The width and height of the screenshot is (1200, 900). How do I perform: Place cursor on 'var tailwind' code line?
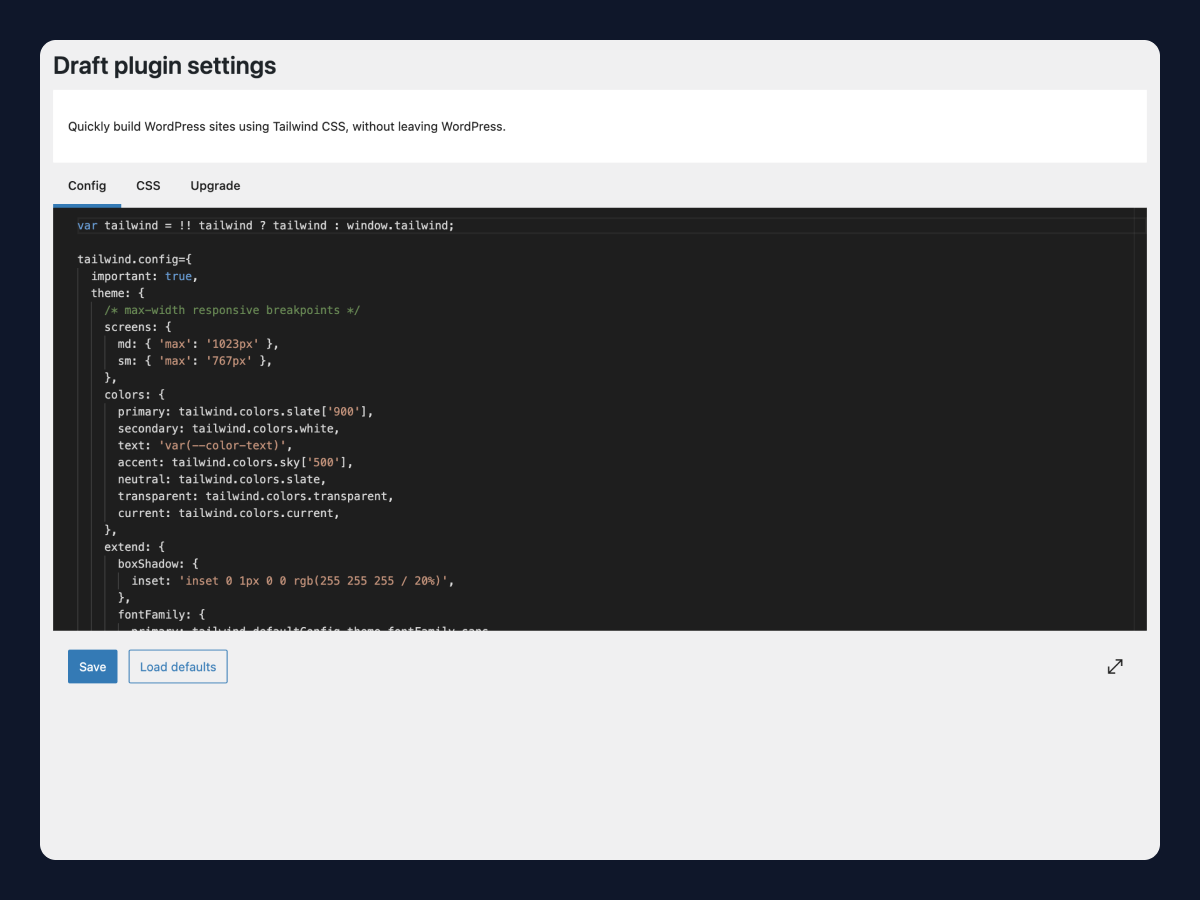point(266,225)
